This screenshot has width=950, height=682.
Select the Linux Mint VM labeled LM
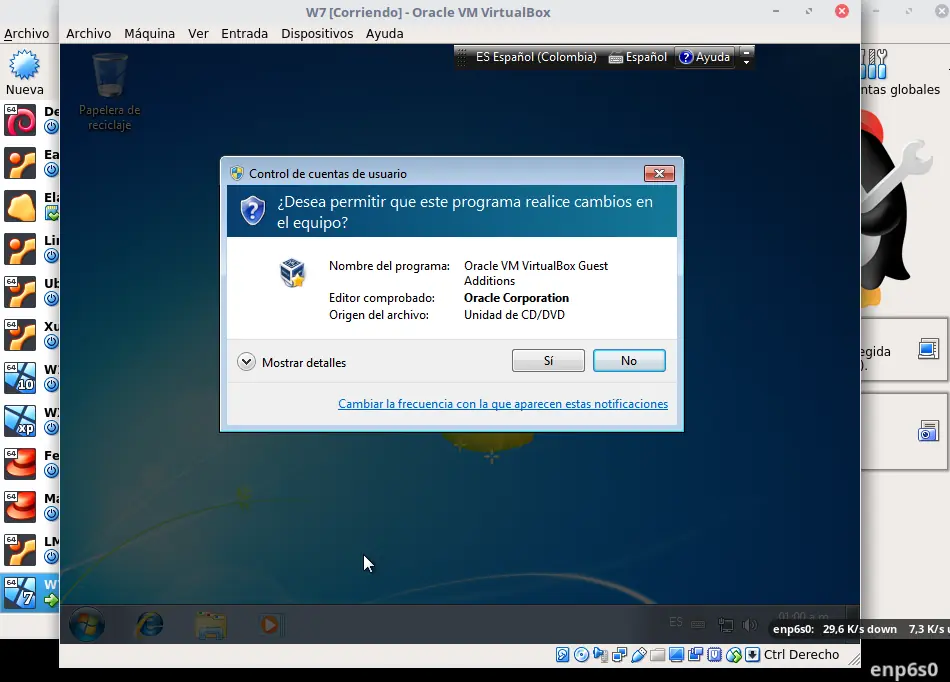click(20, 550)
